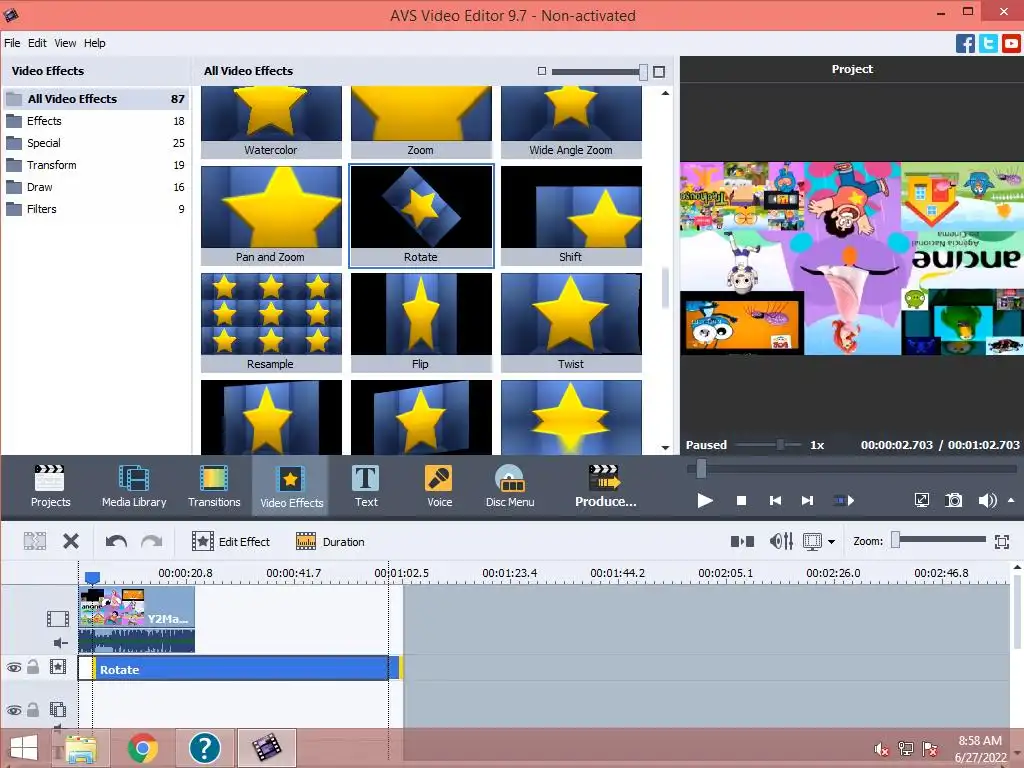Choose the Wide Angle Zoom effect

(x=571, y=122)
